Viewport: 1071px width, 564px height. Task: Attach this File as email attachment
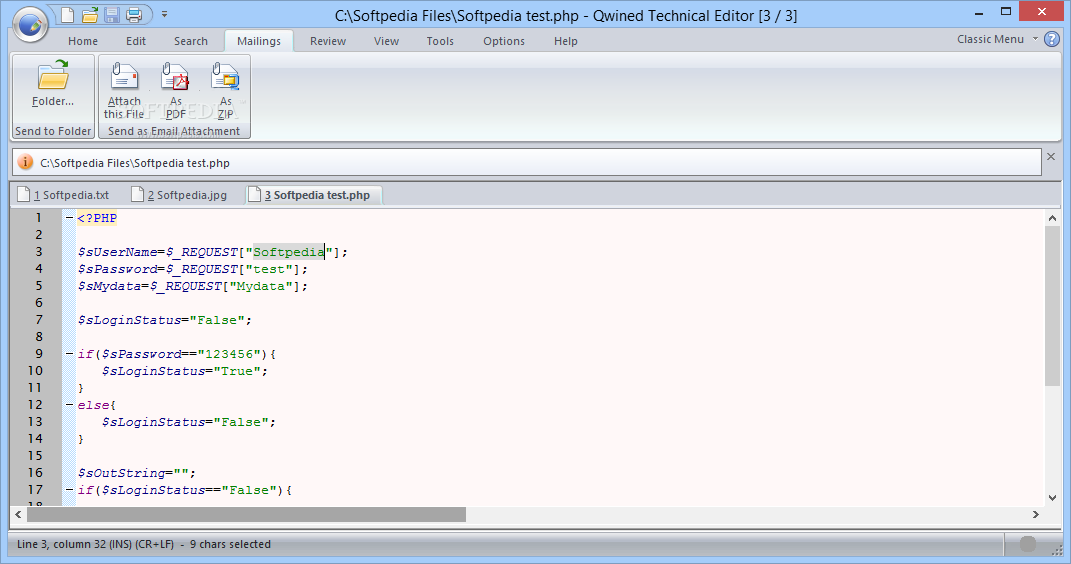click(x=124, y=91)
